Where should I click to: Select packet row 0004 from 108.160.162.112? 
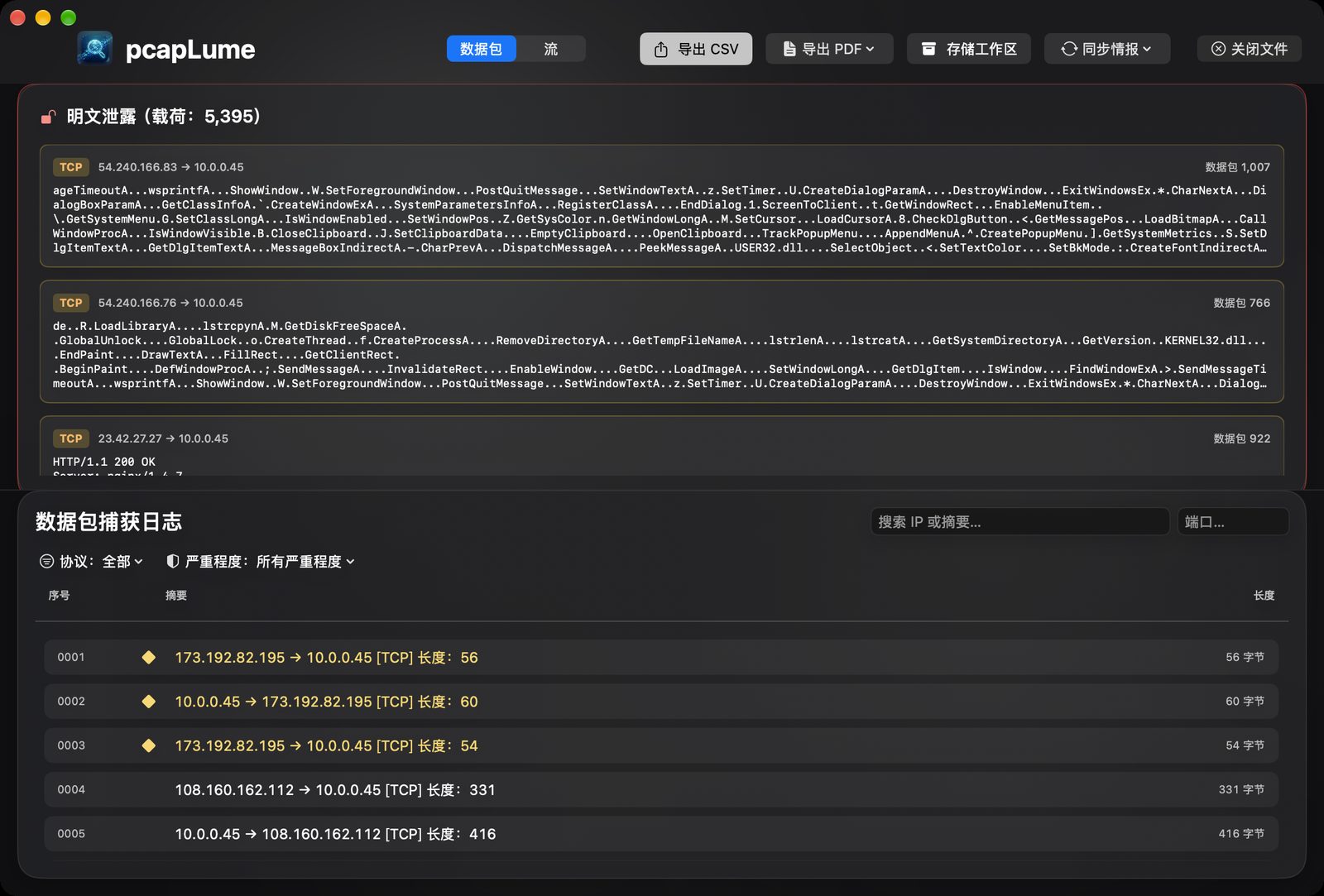point(661,789)
